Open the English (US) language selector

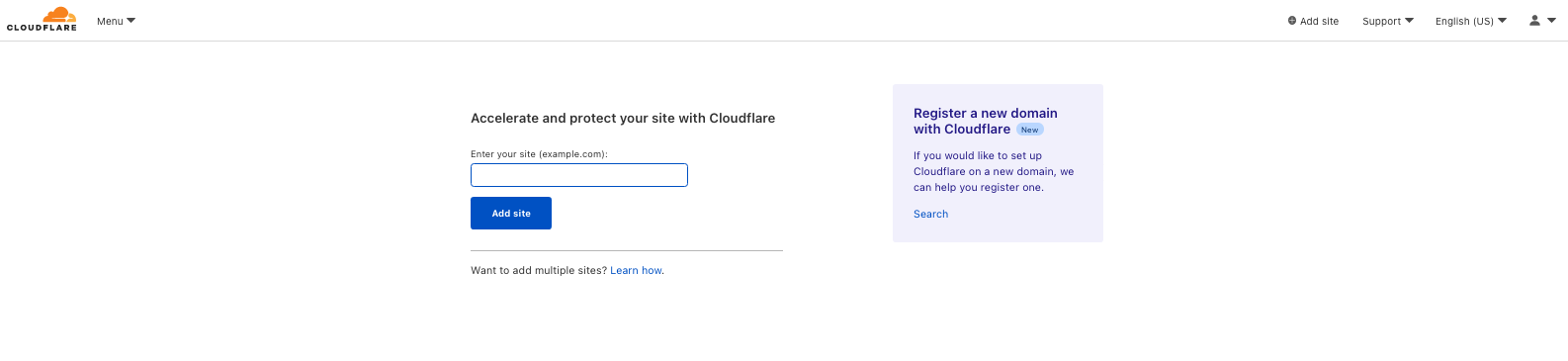point(1471,21)
